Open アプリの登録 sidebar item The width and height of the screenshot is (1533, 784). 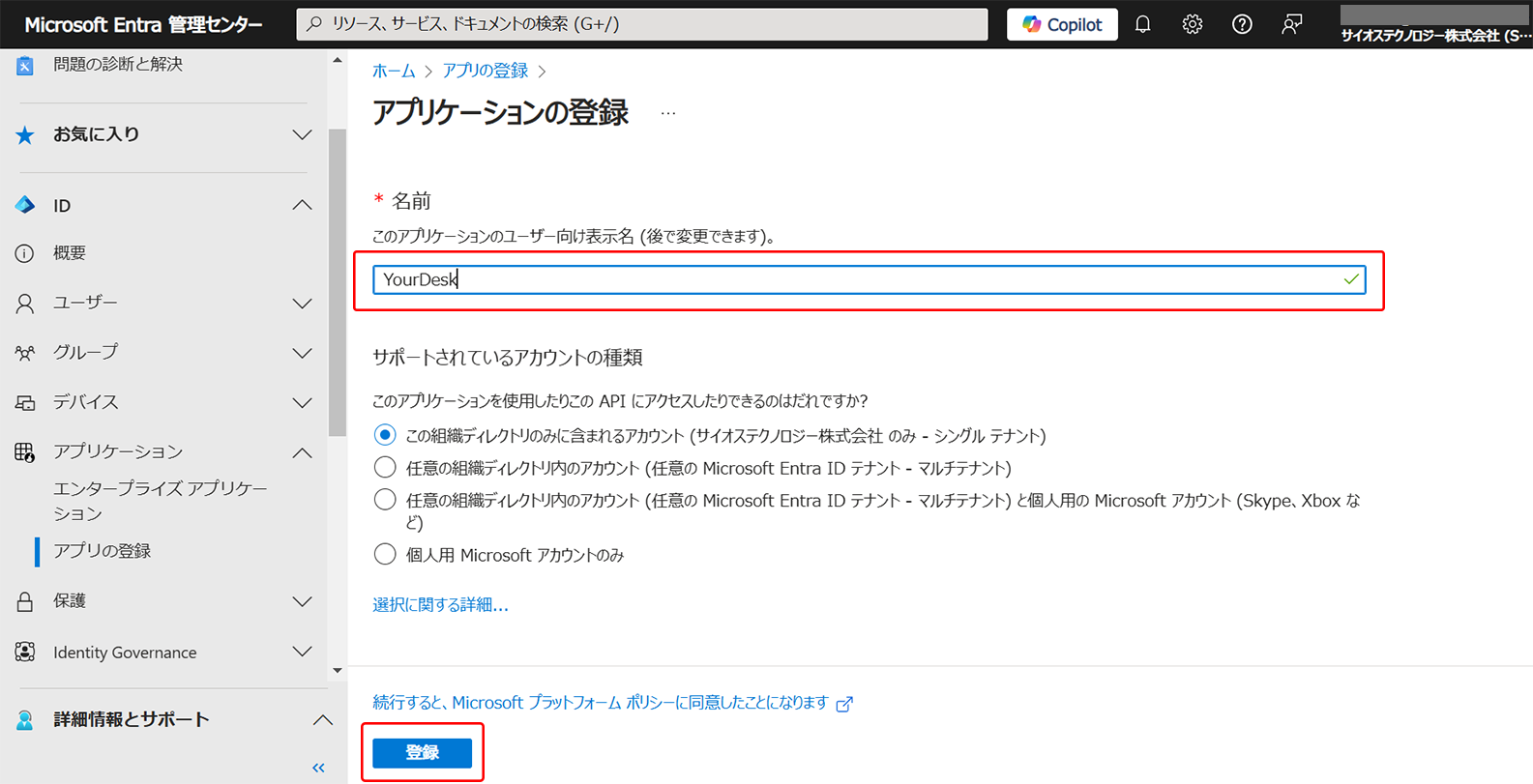click(x=102, y=551)
